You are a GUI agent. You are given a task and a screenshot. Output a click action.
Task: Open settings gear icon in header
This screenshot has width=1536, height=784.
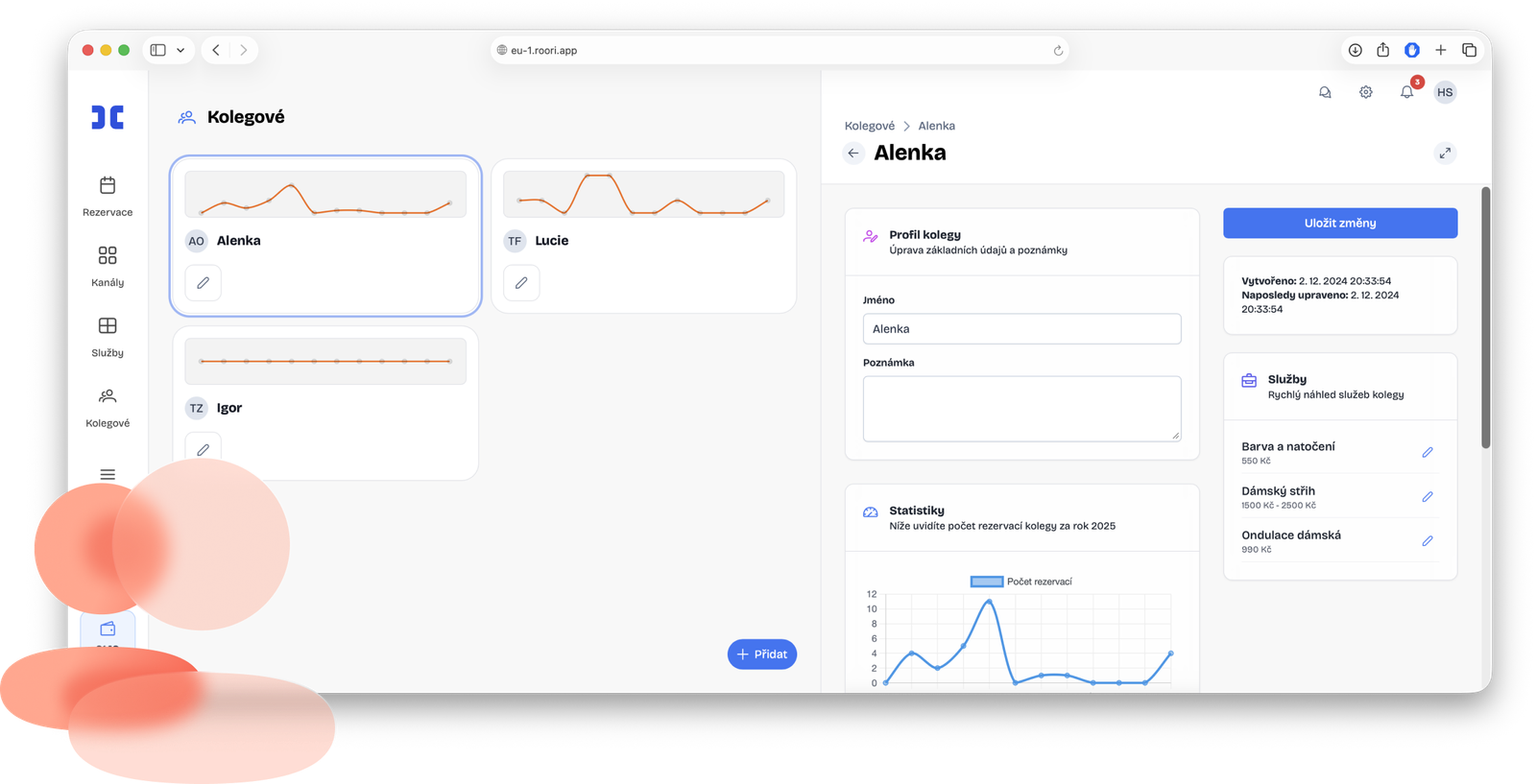point(1365,92)
